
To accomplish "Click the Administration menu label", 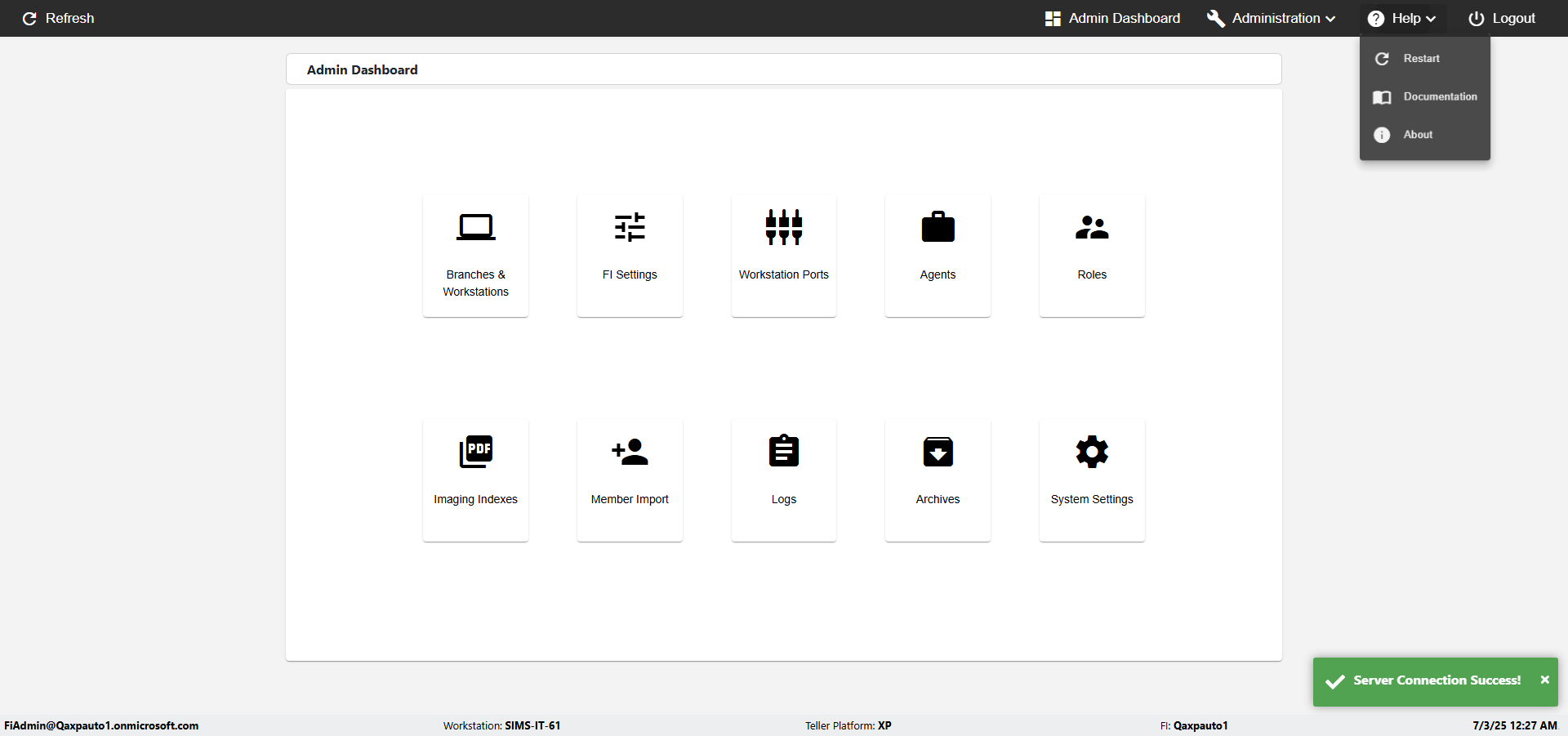I will (x=1276, y=18).
